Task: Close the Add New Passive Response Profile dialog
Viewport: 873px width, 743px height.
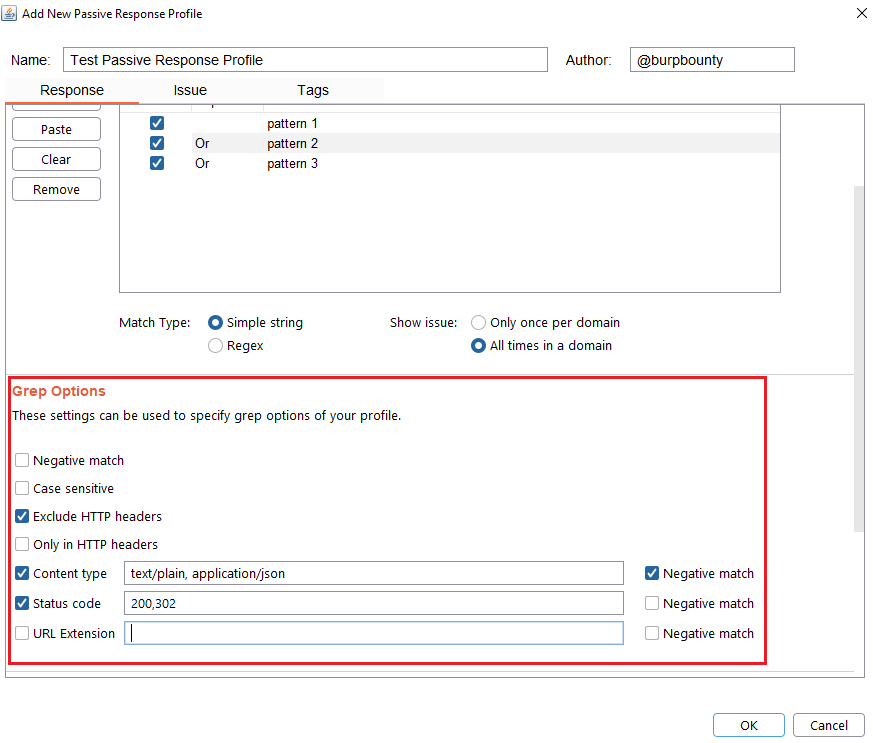Action: (x=861, y=14)
